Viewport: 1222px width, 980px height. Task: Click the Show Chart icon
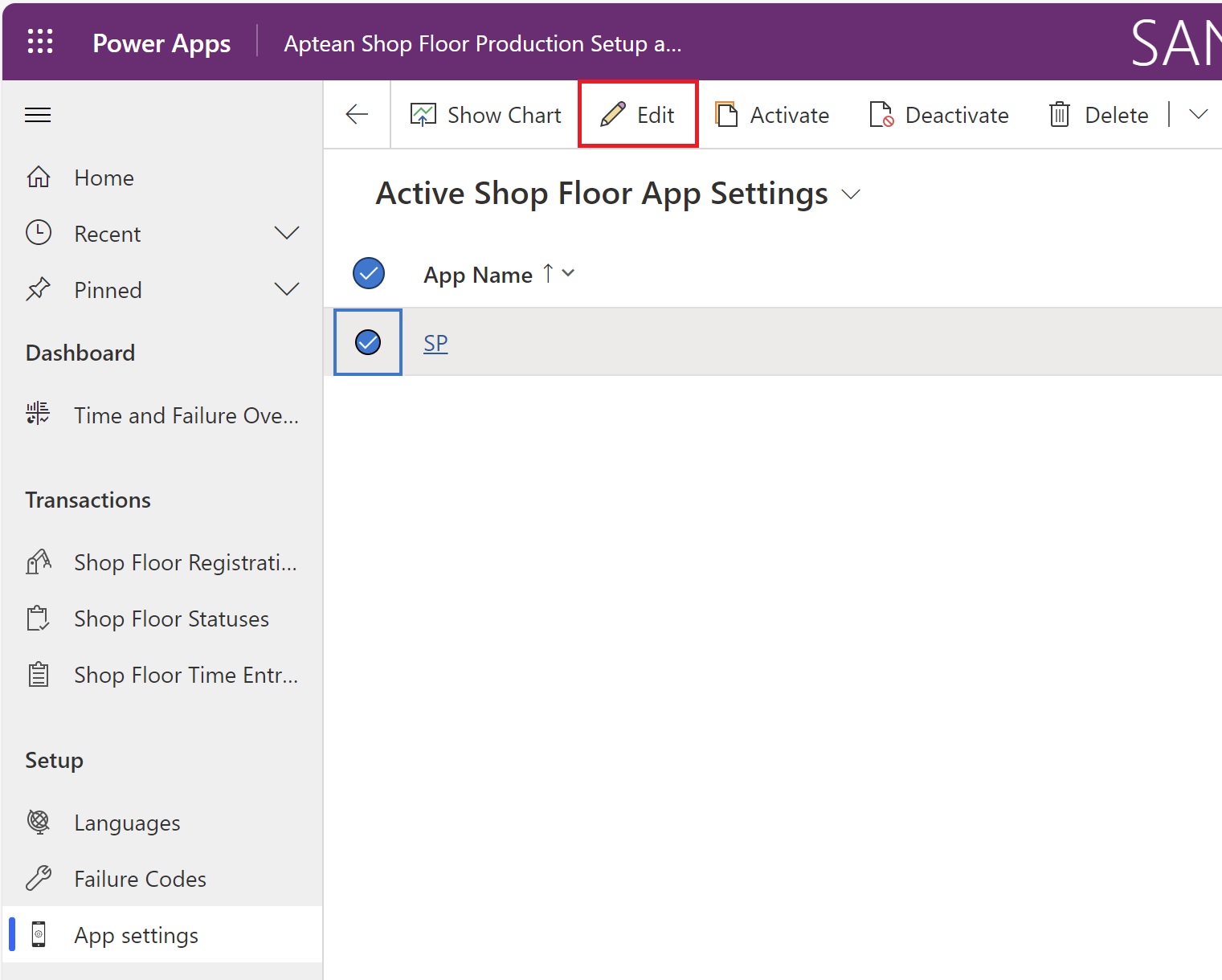pyautogui.click(x=423, y=115)
